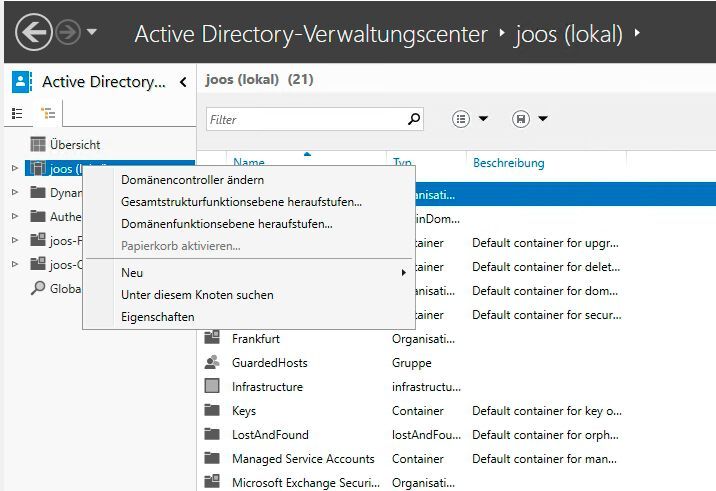Click the Managed Service Accounts folder icon

[212, 458]
